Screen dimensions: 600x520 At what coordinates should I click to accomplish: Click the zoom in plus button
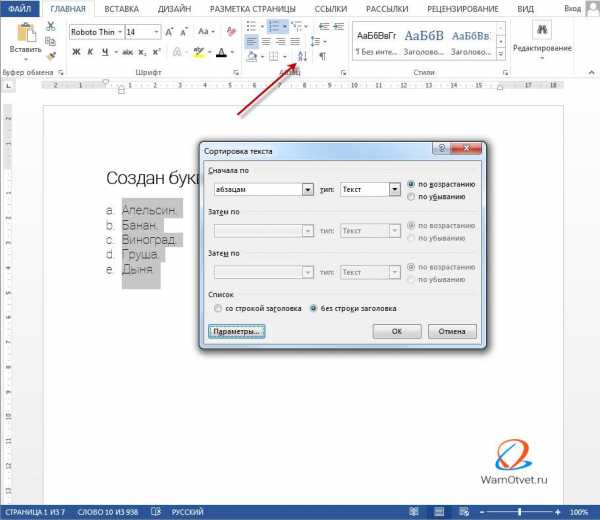coord(558,512)
